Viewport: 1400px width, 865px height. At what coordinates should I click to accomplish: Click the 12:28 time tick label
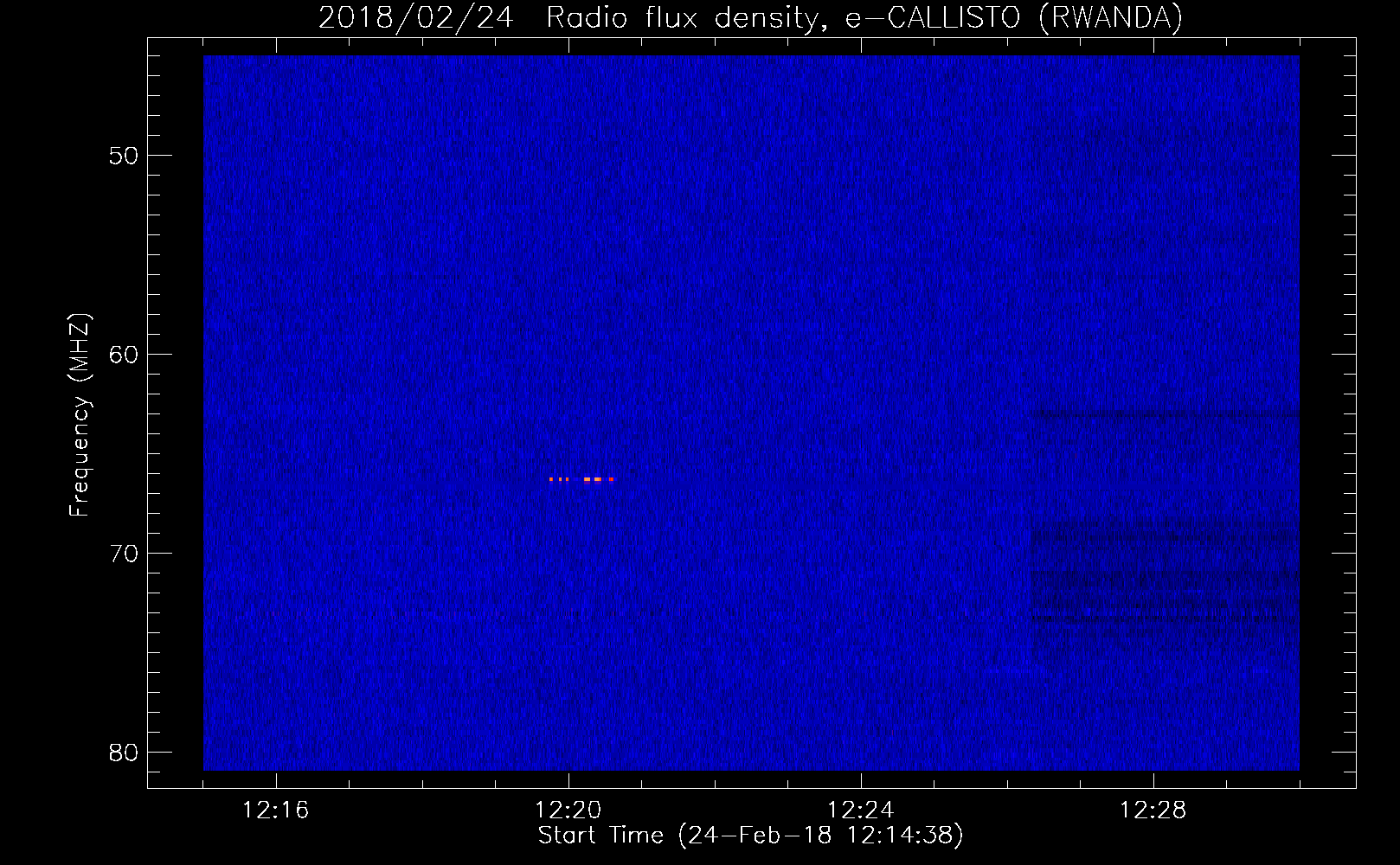point(1153,811)
